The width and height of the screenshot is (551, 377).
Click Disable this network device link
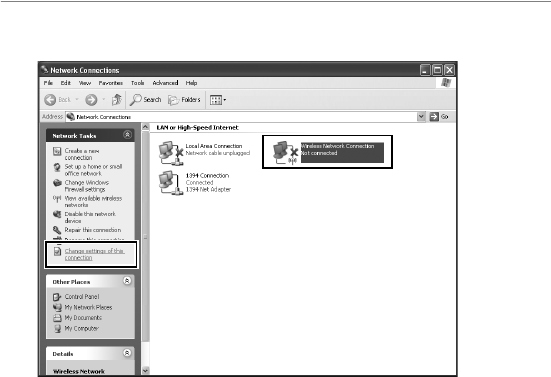pyautogui.click(x=90, y=217)
